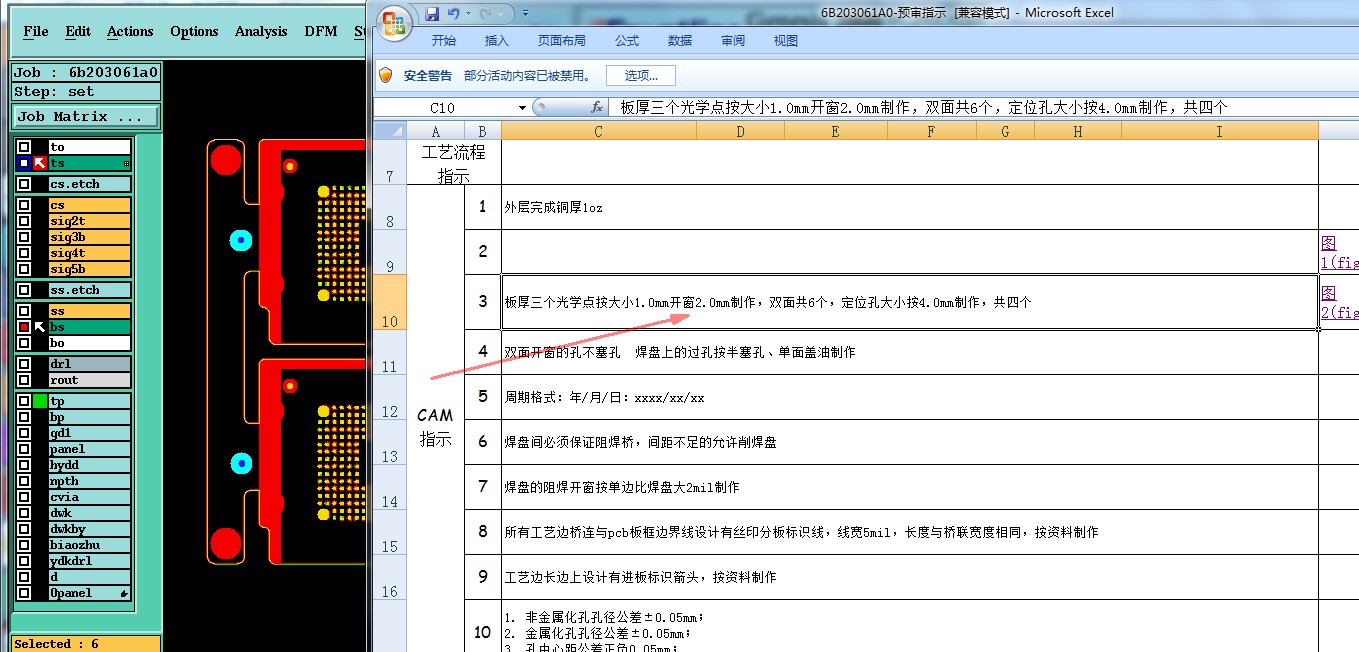Select row 12 header in Excel

click(x=390, y=397)
